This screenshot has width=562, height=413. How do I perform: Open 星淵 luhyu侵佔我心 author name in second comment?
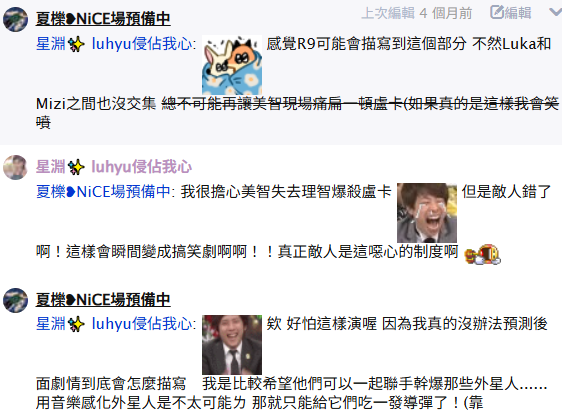click(114, 167)
